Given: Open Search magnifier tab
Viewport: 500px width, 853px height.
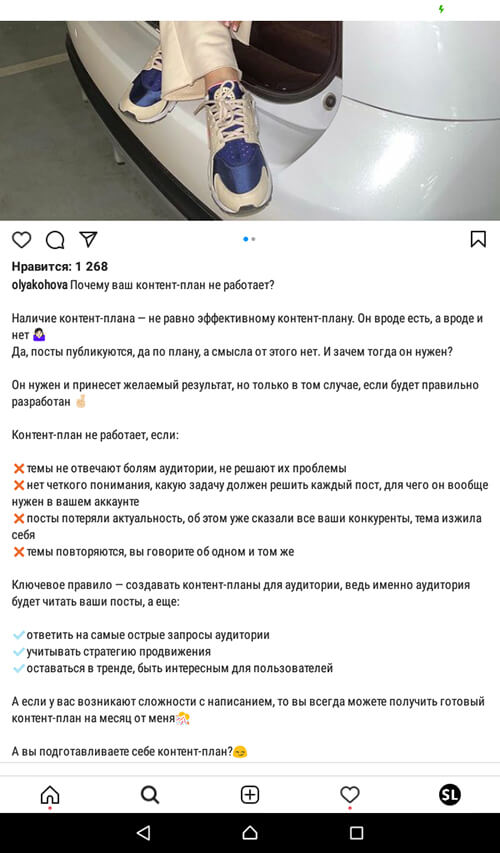Looking at the screenshot, I should point(150,795).
